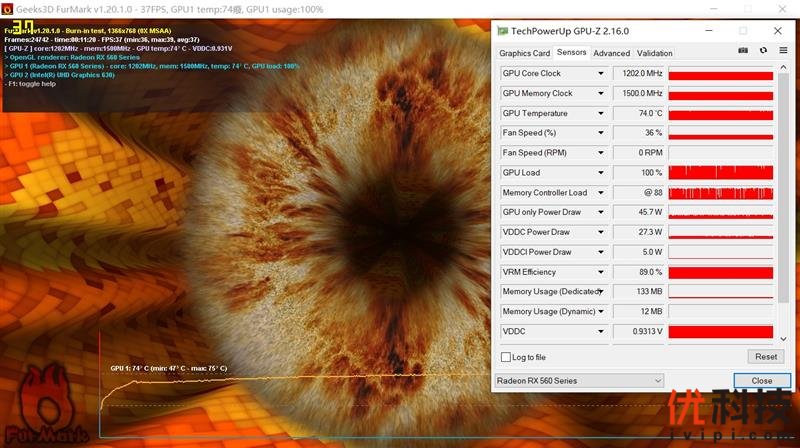The image size is (800, 448).
Task: Click the GPU Load history graph
Action: coord(720,172)
